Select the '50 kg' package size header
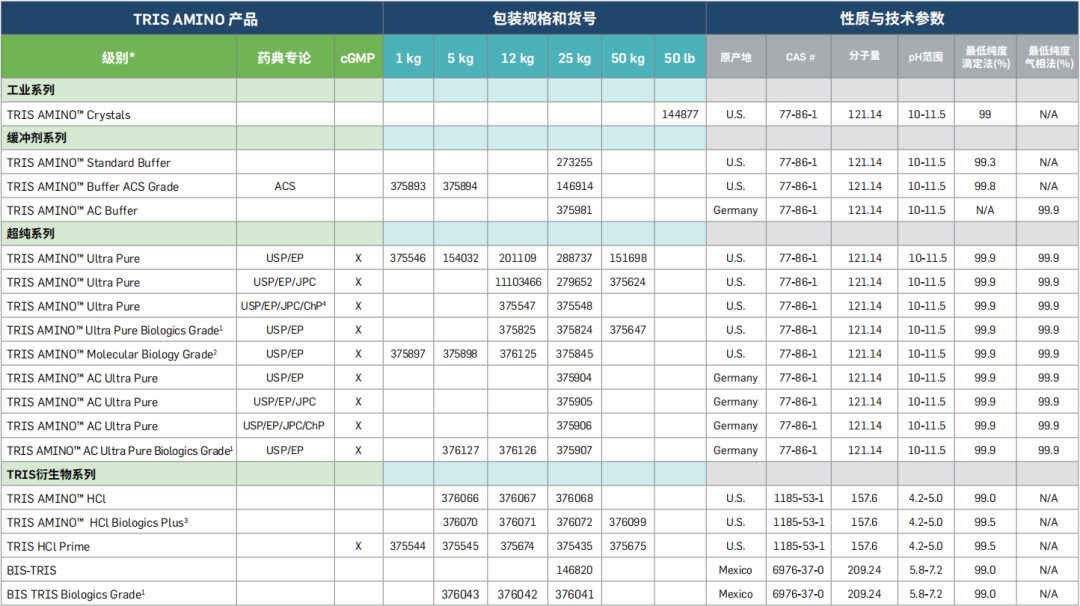Viewport: 1080px width, 606px height. click(627, 58)
